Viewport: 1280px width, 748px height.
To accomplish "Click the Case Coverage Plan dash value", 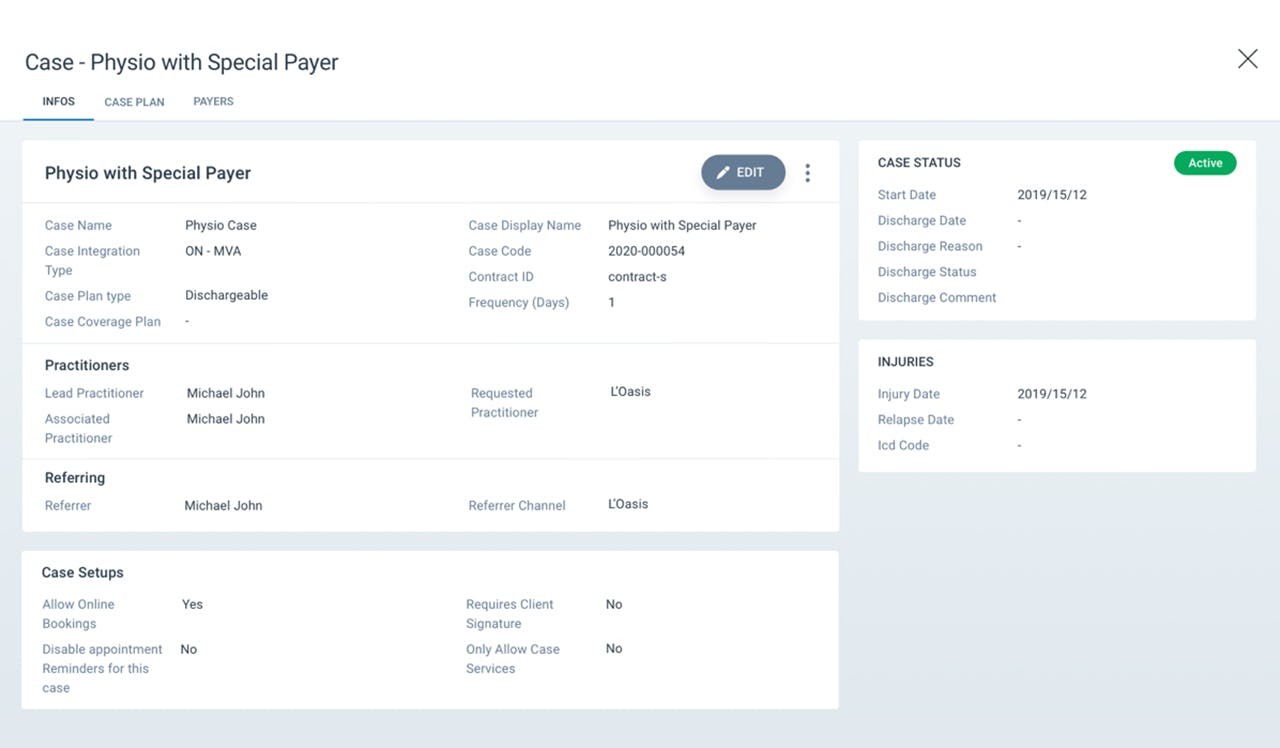I will tap(185, 321).
